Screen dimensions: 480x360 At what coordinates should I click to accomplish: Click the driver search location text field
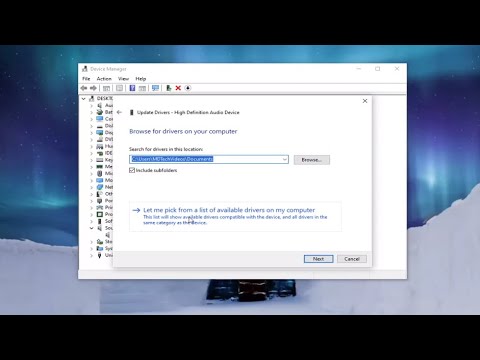tap(206, 159)
